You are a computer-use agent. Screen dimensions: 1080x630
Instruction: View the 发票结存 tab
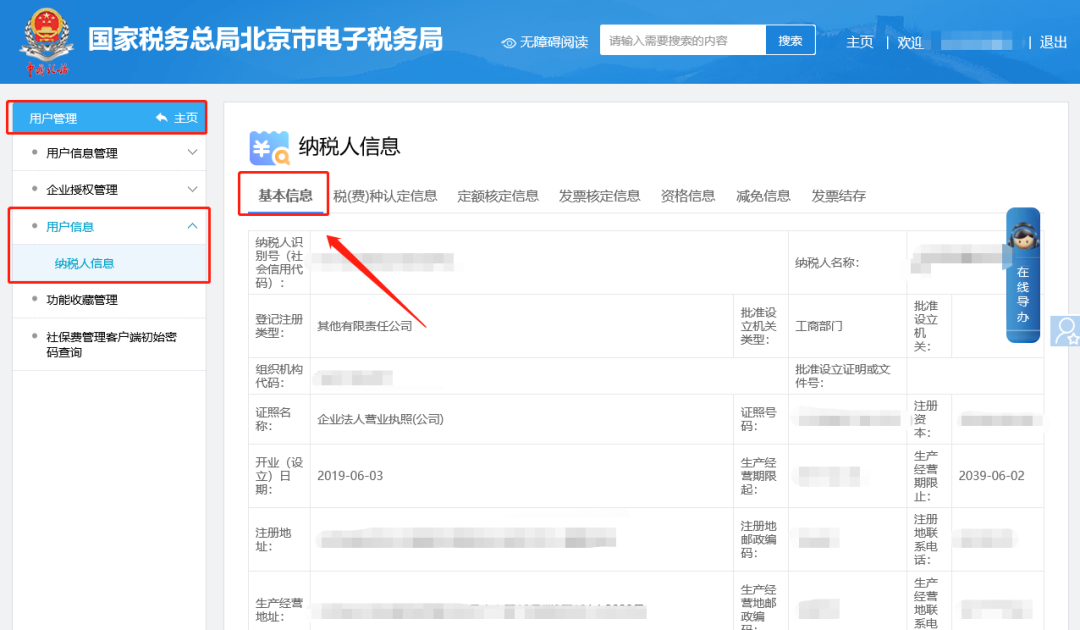point(838,196)
